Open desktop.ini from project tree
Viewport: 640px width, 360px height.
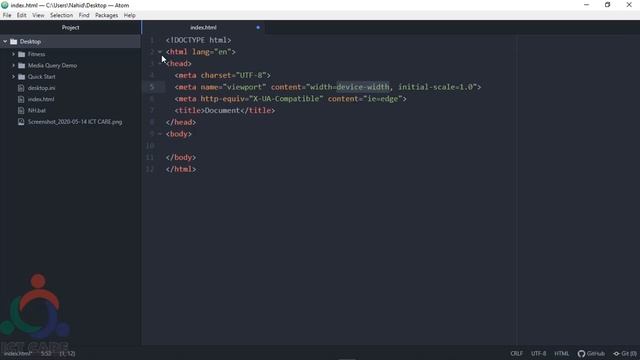point(41,88)
